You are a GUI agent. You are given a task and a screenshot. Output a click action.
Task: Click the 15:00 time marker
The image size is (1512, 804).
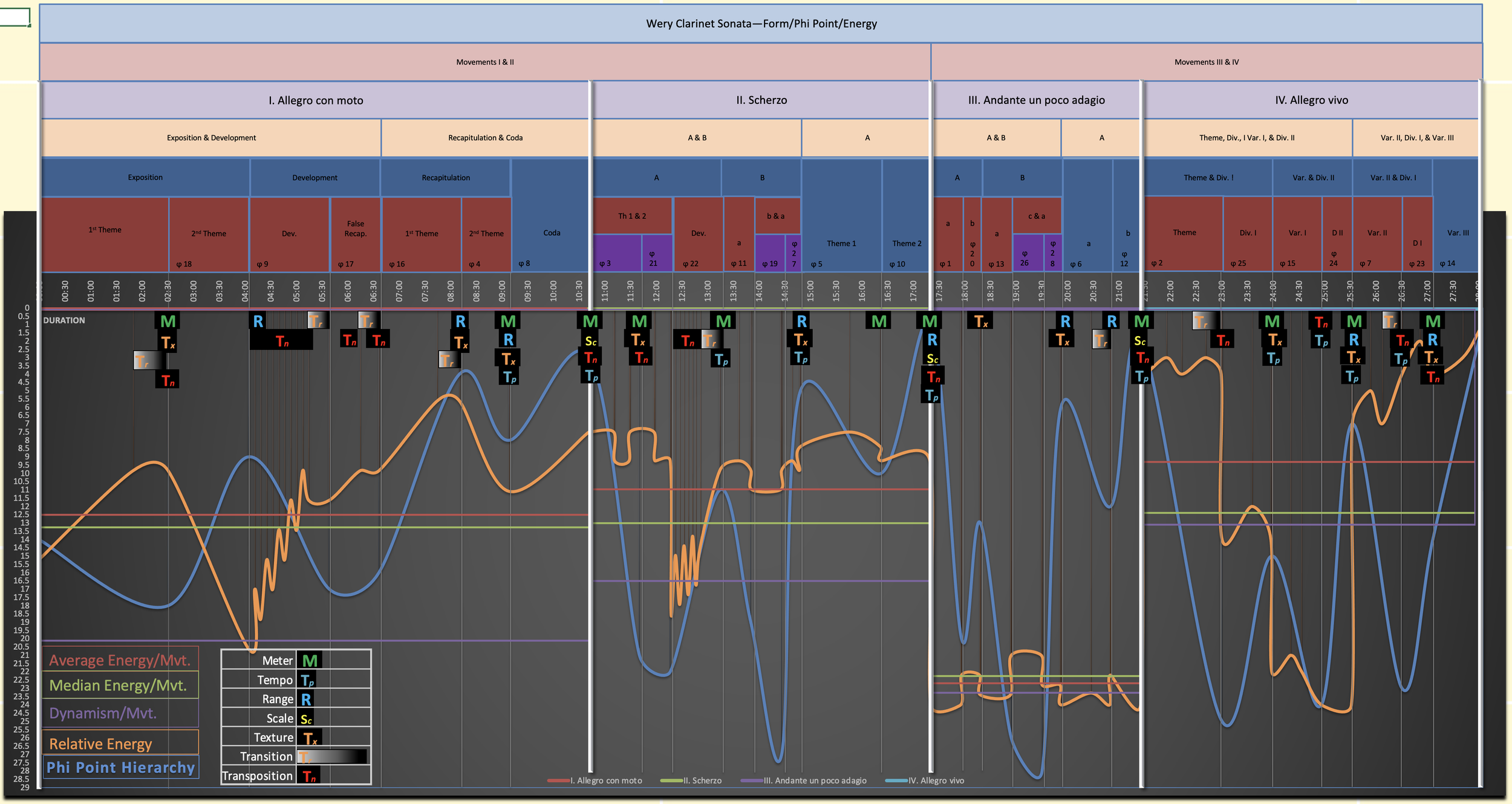coord(810,291)
